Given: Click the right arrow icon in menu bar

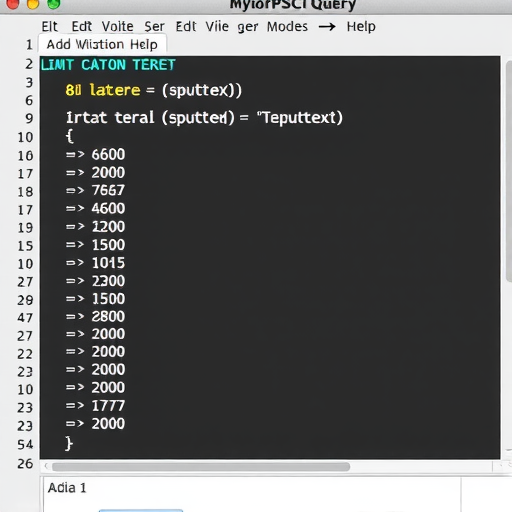Looking at the screenshot, I should 327,26.
